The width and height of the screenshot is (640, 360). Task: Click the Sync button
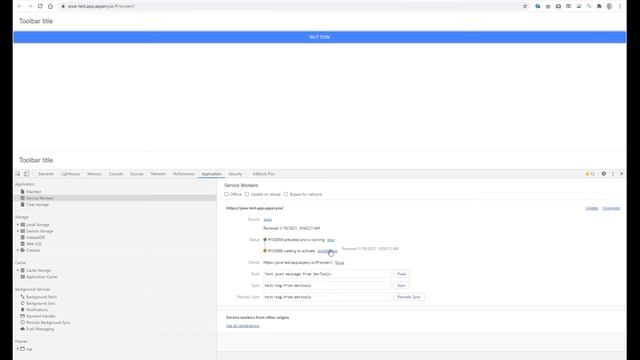pos(402,285)
